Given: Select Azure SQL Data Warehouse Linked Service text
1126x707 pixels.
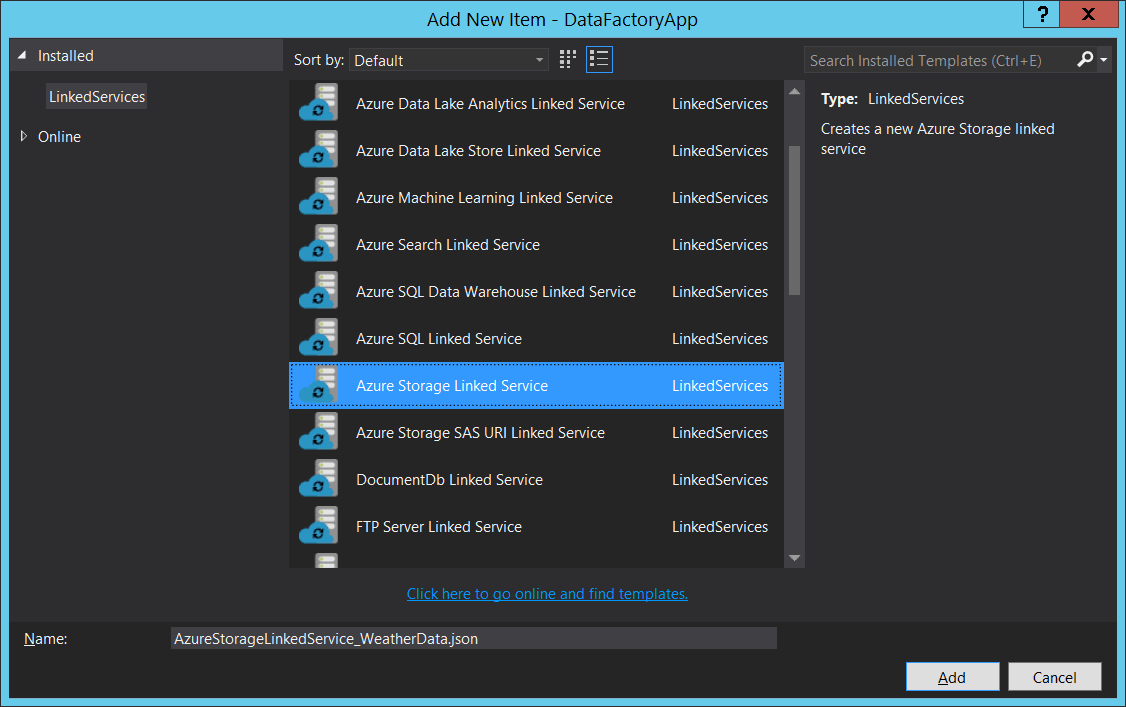Looking at the screenshot, I should pyautogui.click(x=496, y=291).
